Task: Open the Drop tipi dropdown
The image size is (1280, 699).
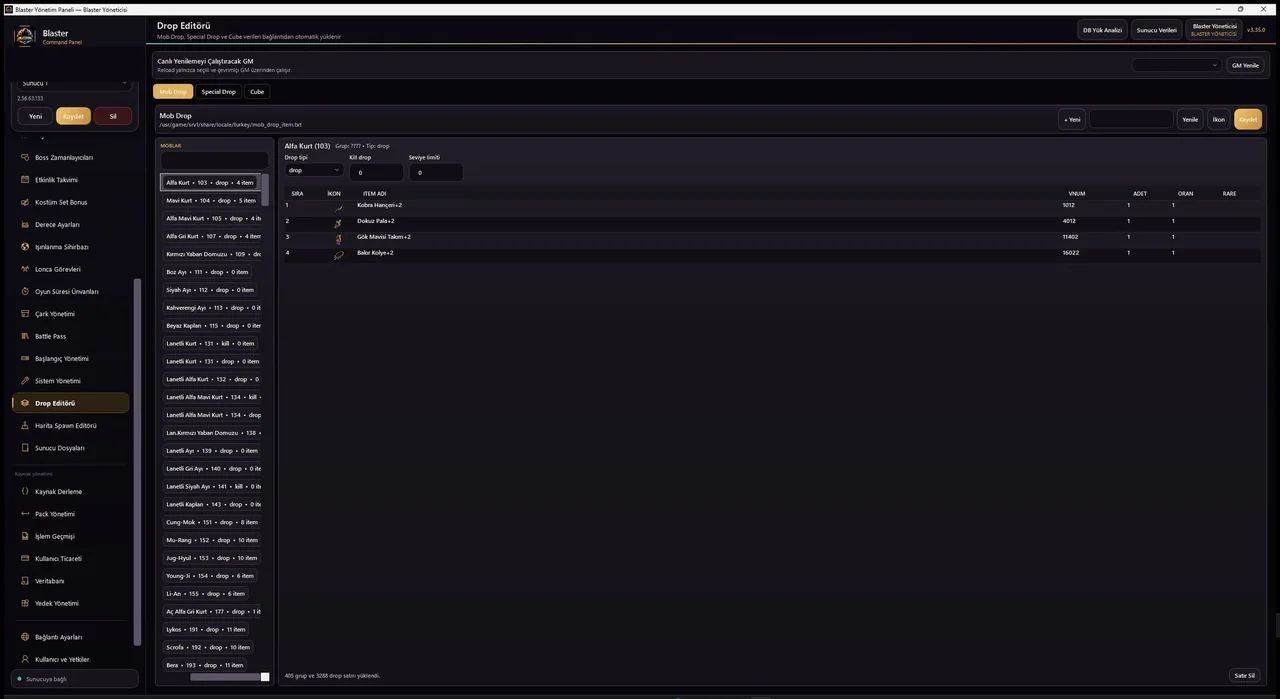Action: pos(314,170)
